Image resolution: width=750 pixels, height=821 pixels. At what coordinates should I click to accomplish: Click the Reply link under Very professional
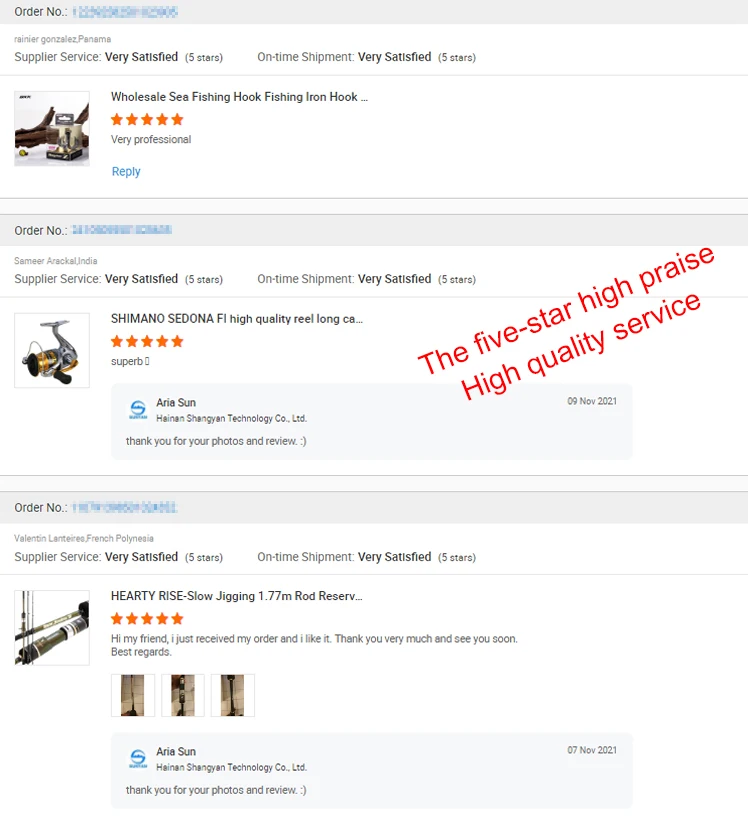click(x=126, y=172)
